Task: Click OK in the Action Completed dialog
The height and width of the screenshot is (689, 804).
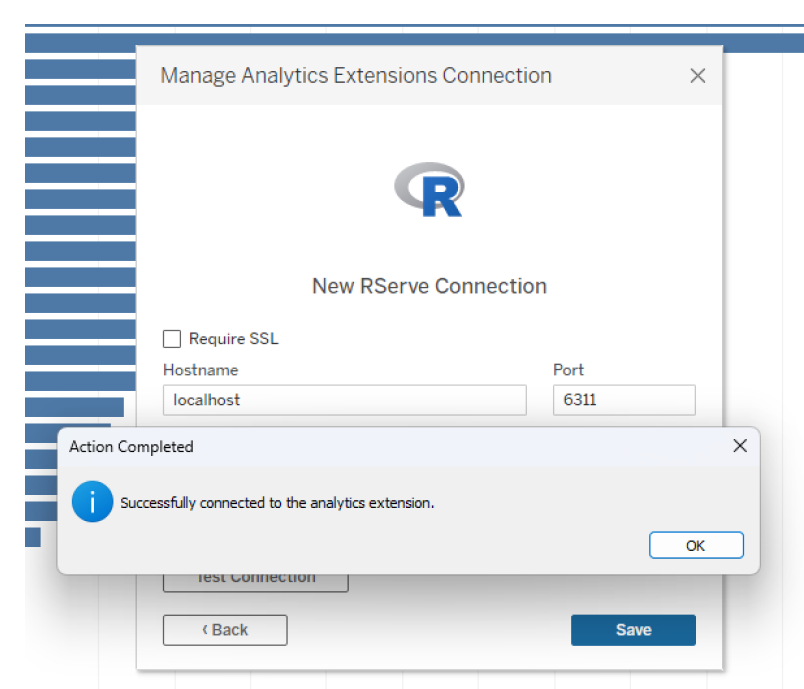Action: tap(696, 545)
